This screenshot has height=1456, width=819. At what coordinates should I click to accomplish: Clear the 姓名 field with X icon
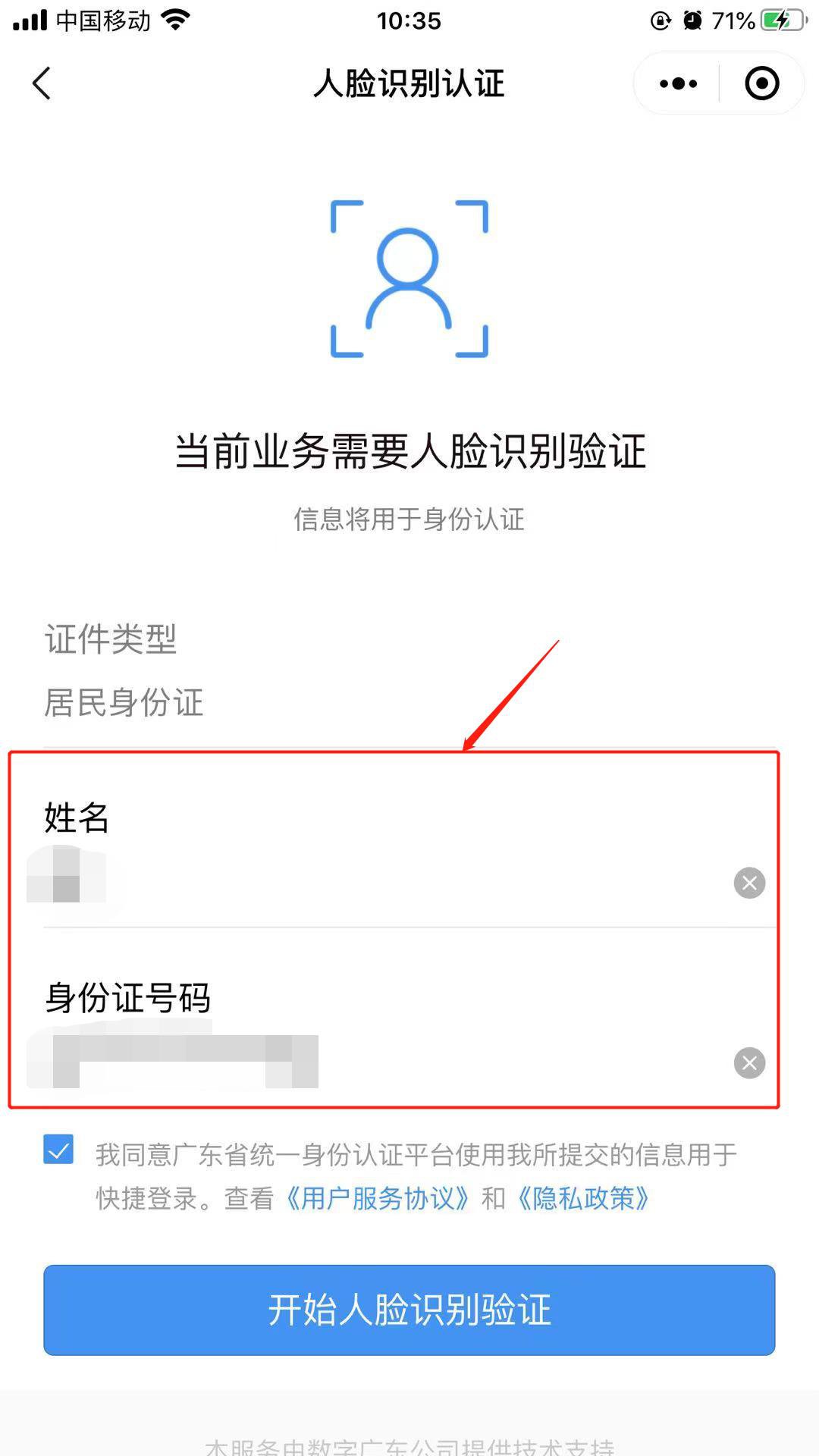tap(749, 883)
